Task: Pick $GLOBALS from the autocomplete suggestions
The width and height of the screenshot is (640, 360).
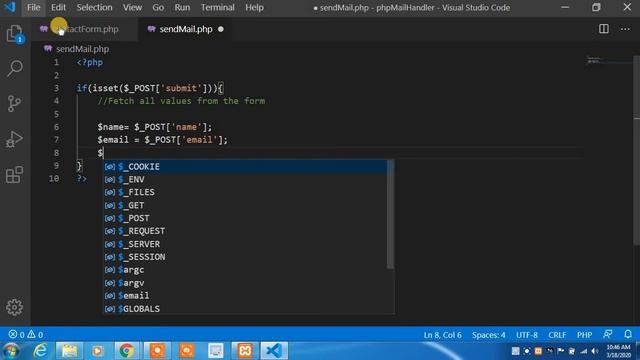Action: [x=245, y=309]
